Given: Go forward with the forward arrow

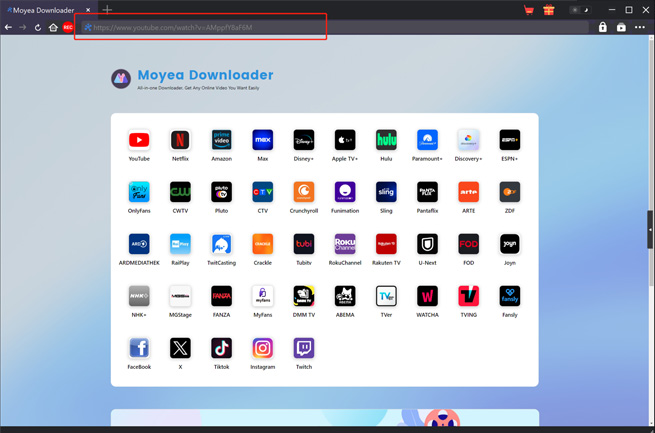Looking at the screenshot, I should 23,28.
